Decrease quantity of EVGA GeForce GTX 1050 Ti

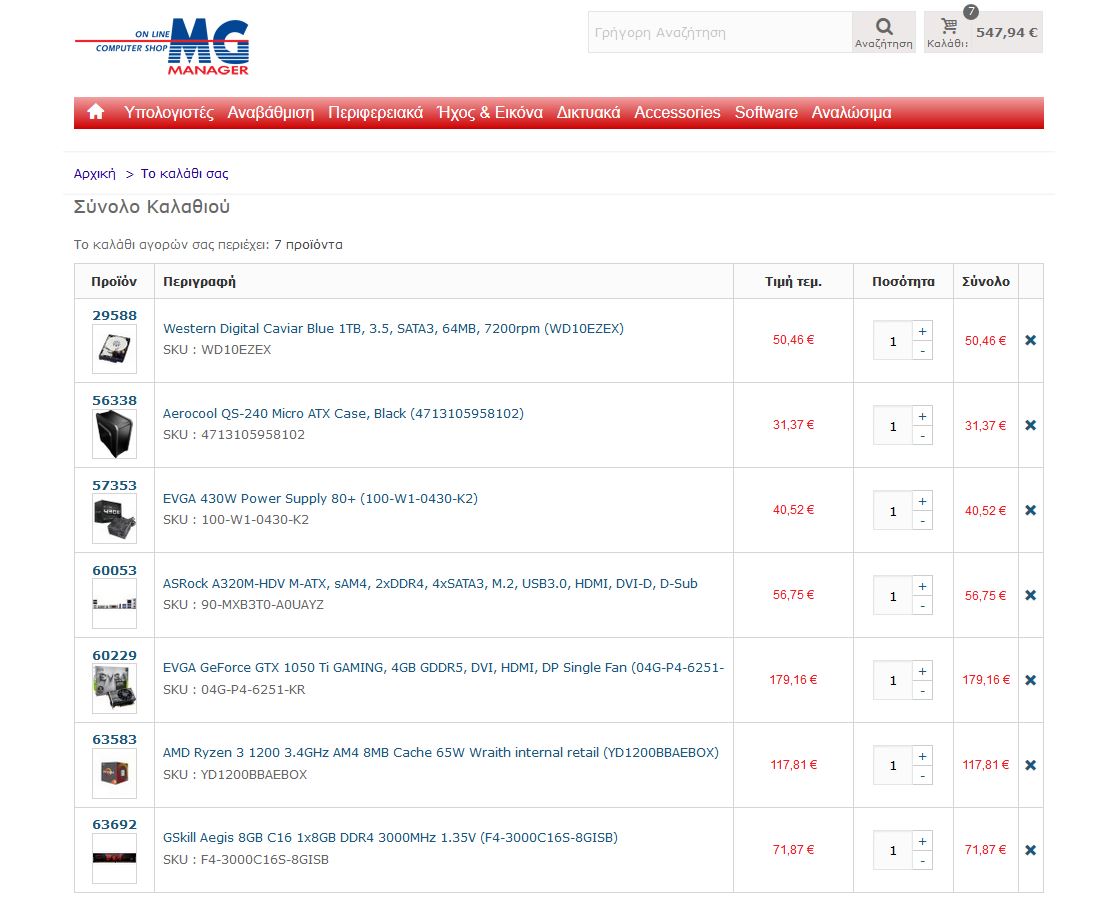[x=922, y=691]
